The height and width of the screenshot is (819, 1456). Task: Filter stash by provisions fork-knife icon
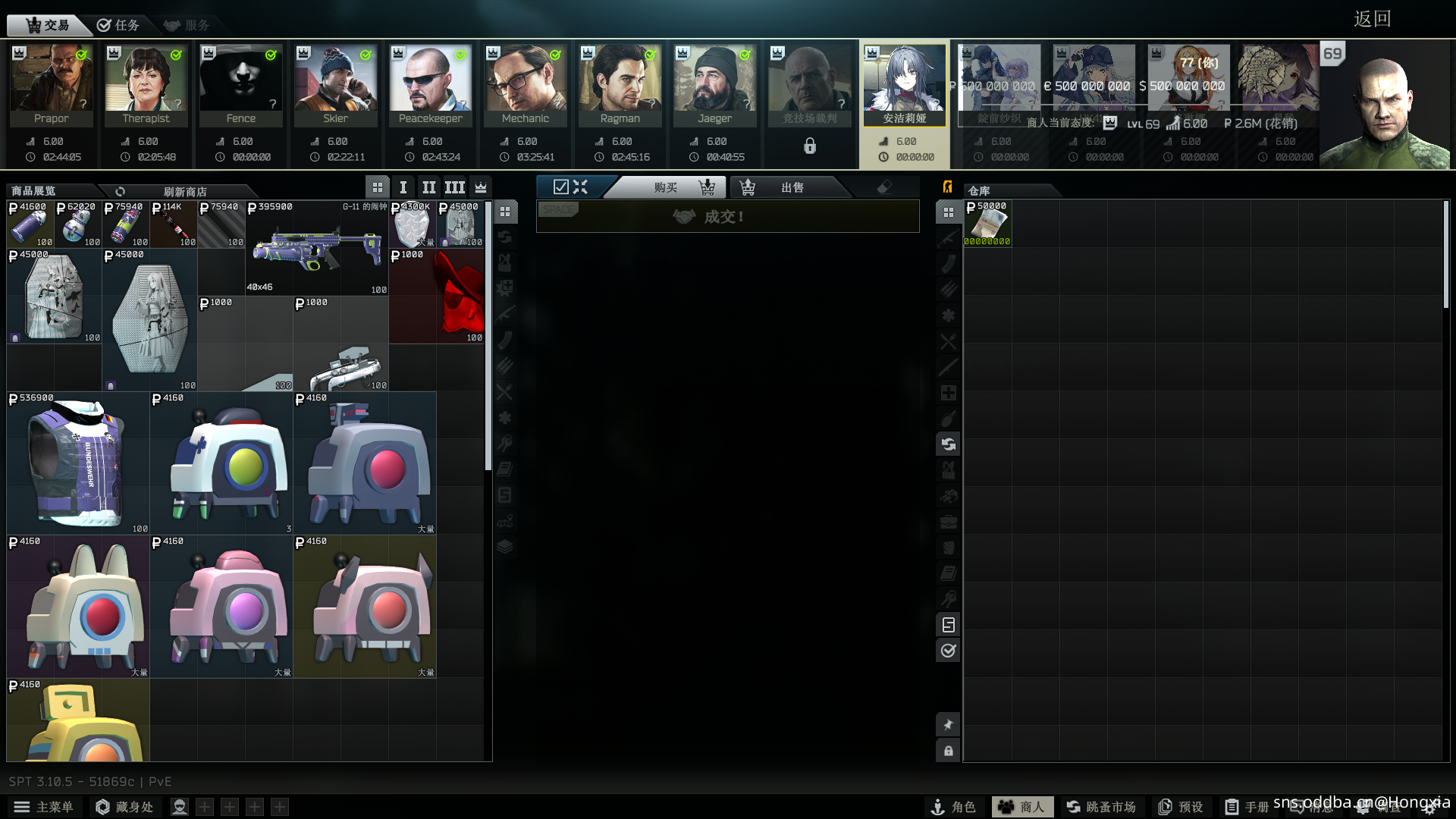(x=948, y=341)
